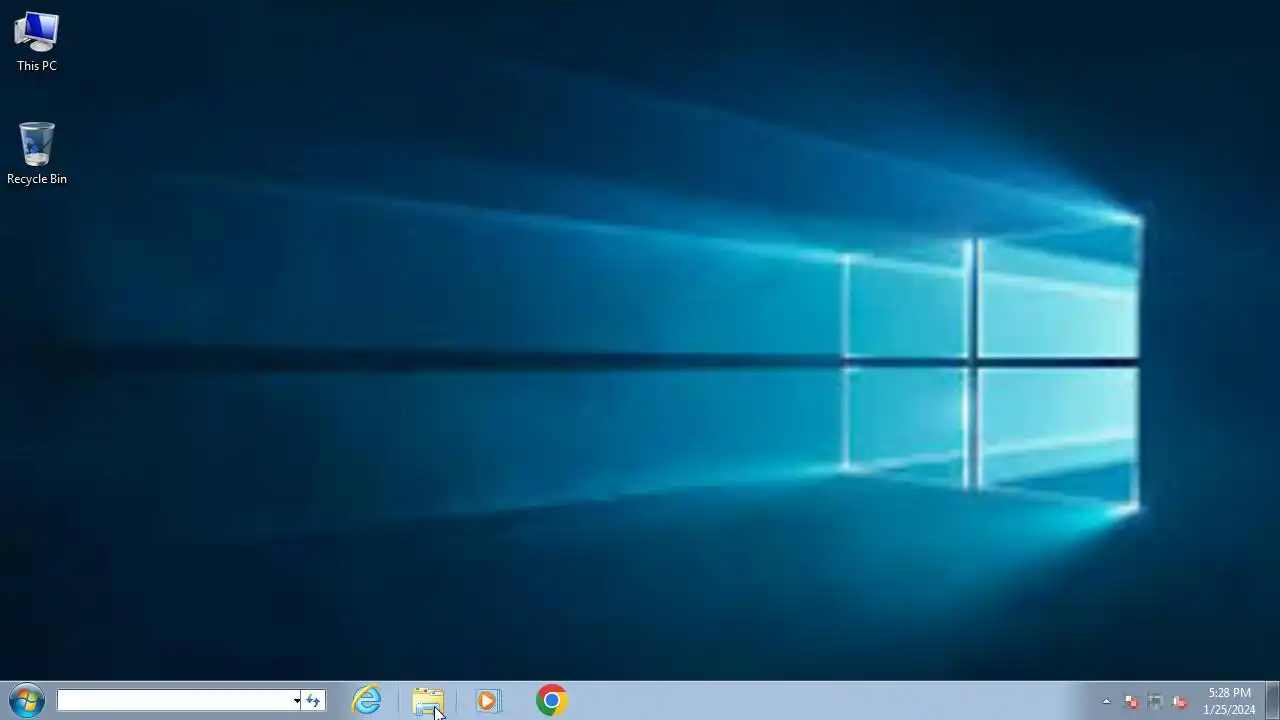Open the clock showing 5:28 PM

[x=1229, y=701]
